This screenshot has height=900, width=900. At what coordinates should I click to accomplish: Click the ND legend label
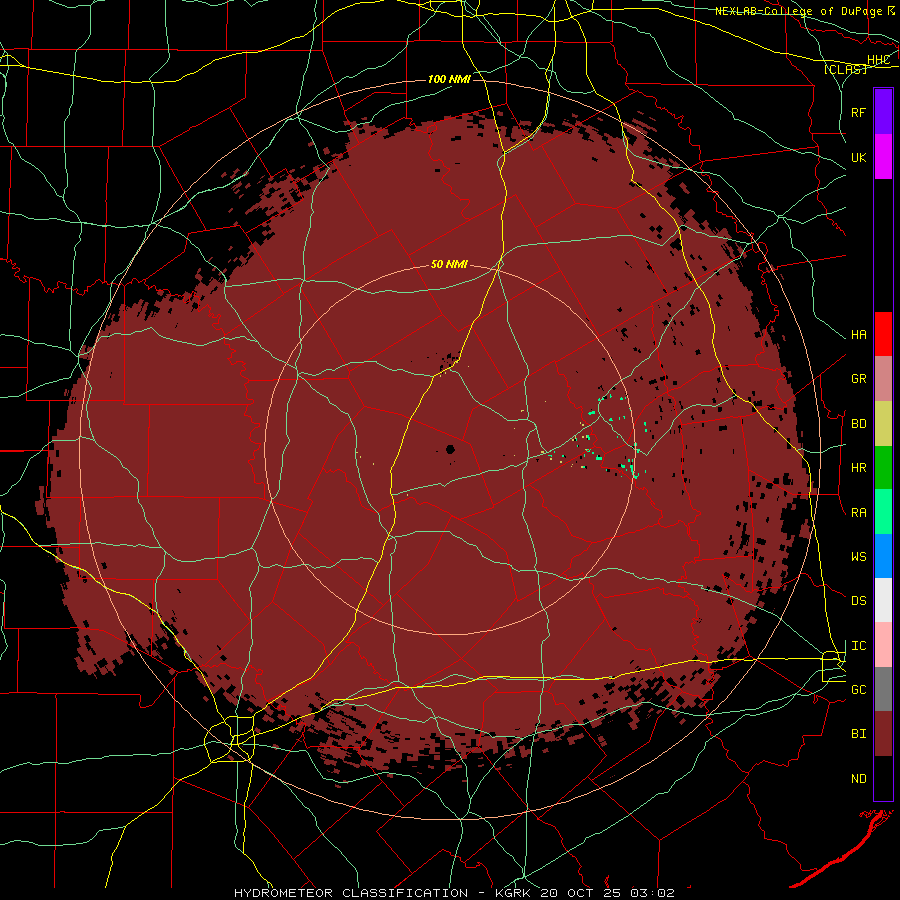[x=858, y=778]
